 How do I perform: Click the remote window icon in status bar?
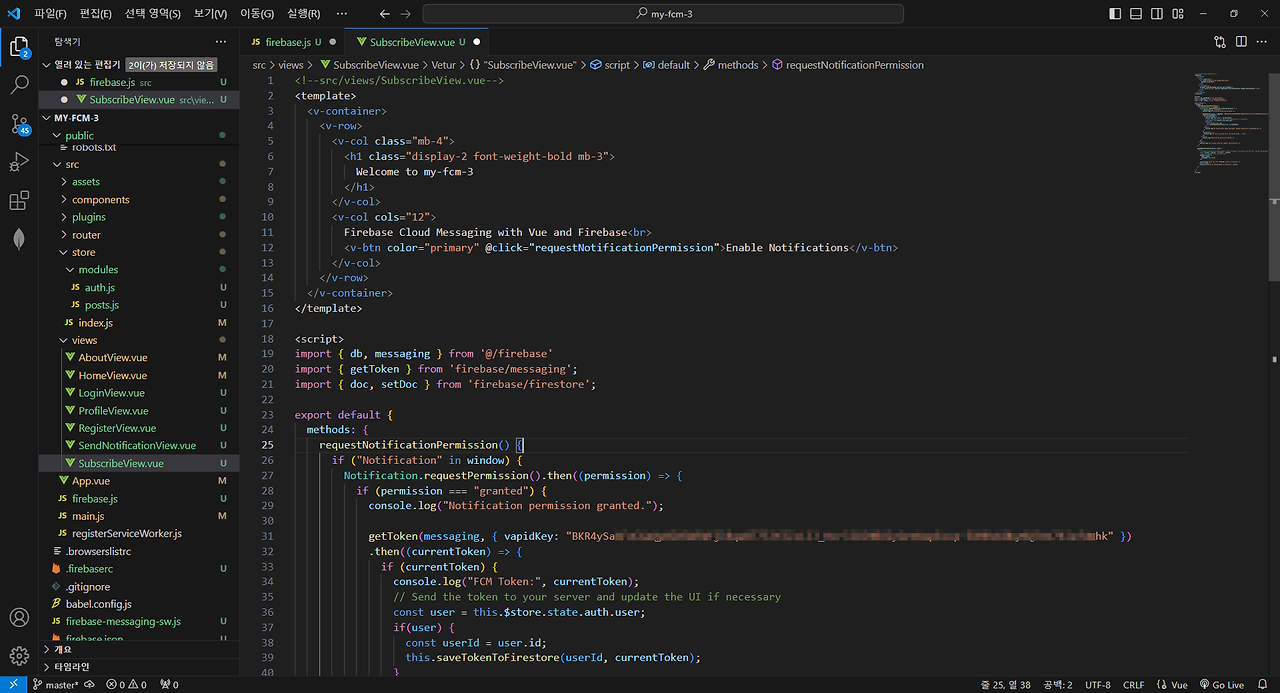pos(12,685)
